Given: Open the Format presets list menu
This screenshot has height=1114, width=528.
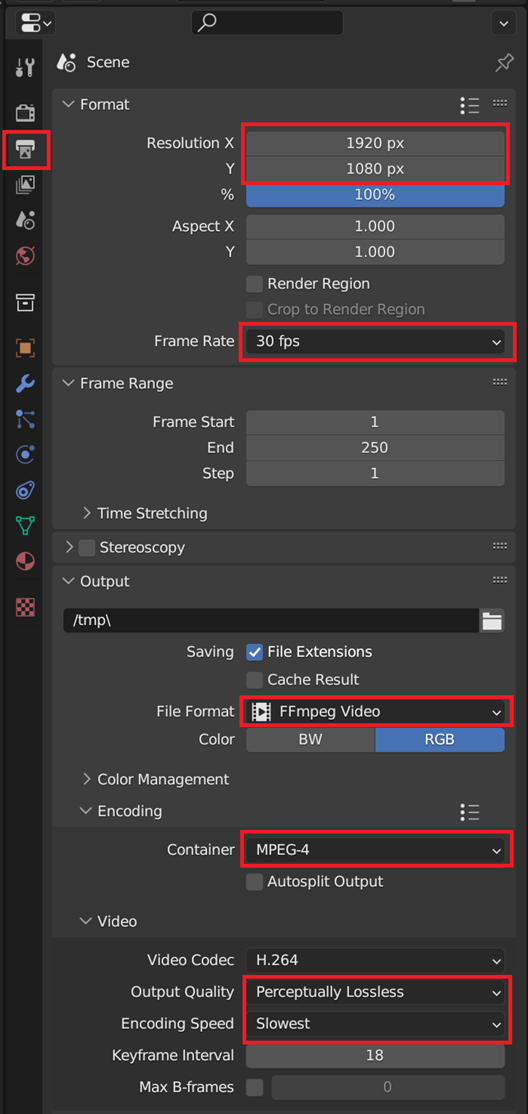Looking at the screenshot, I should (470, 104).
